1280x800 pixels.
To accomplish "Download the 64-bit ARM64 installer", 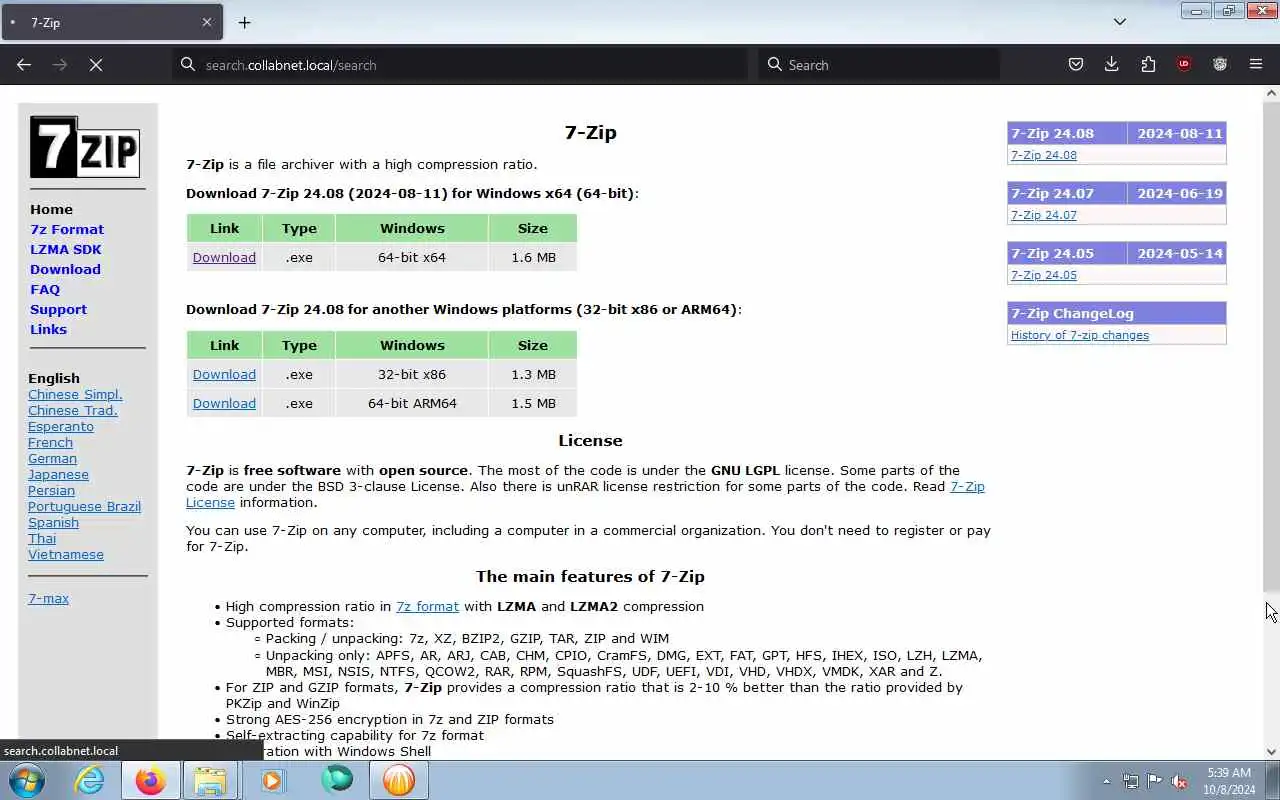I will pos(224,403).
